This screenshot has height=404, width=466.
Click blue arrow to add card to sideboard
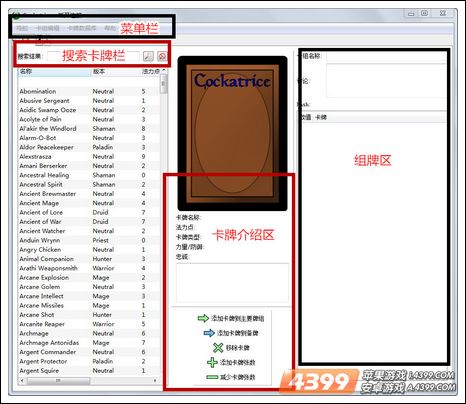coord(209,333)
